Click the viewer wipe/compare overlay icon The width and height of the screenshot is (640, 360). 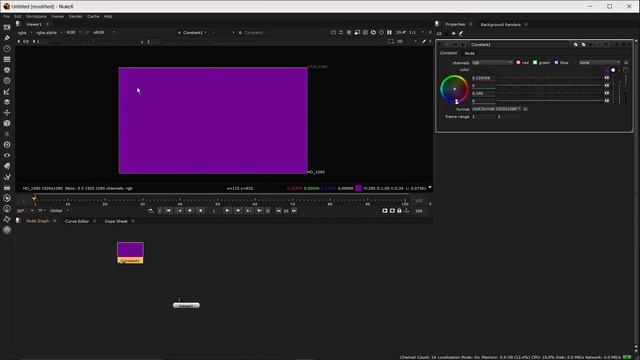coord(357,33)
